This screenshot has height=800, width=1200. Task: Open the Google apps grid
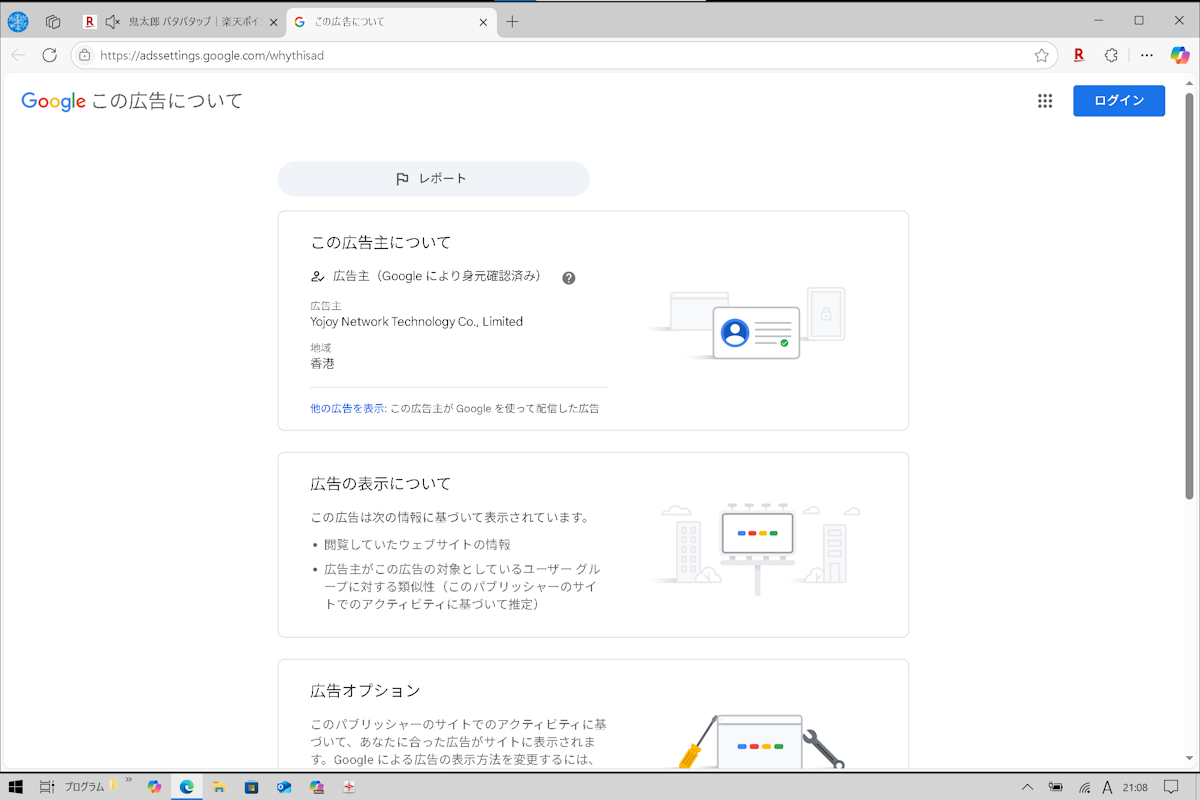[1045, 101]
